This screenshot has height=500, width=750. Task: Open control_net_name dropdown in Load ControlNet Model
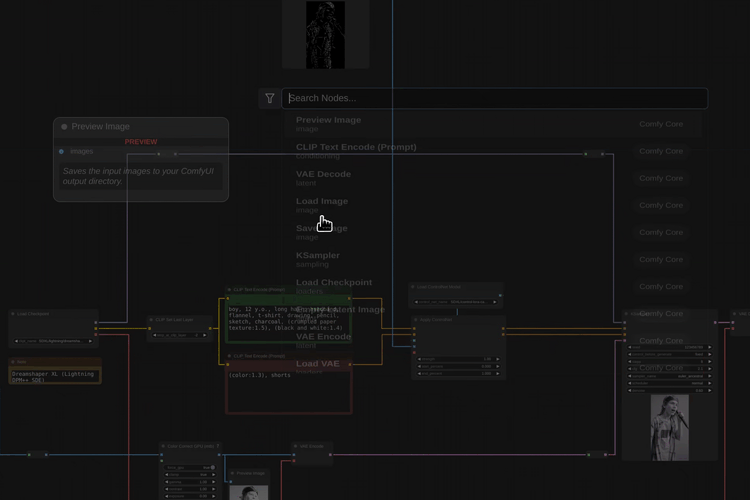tap(455, 301)
